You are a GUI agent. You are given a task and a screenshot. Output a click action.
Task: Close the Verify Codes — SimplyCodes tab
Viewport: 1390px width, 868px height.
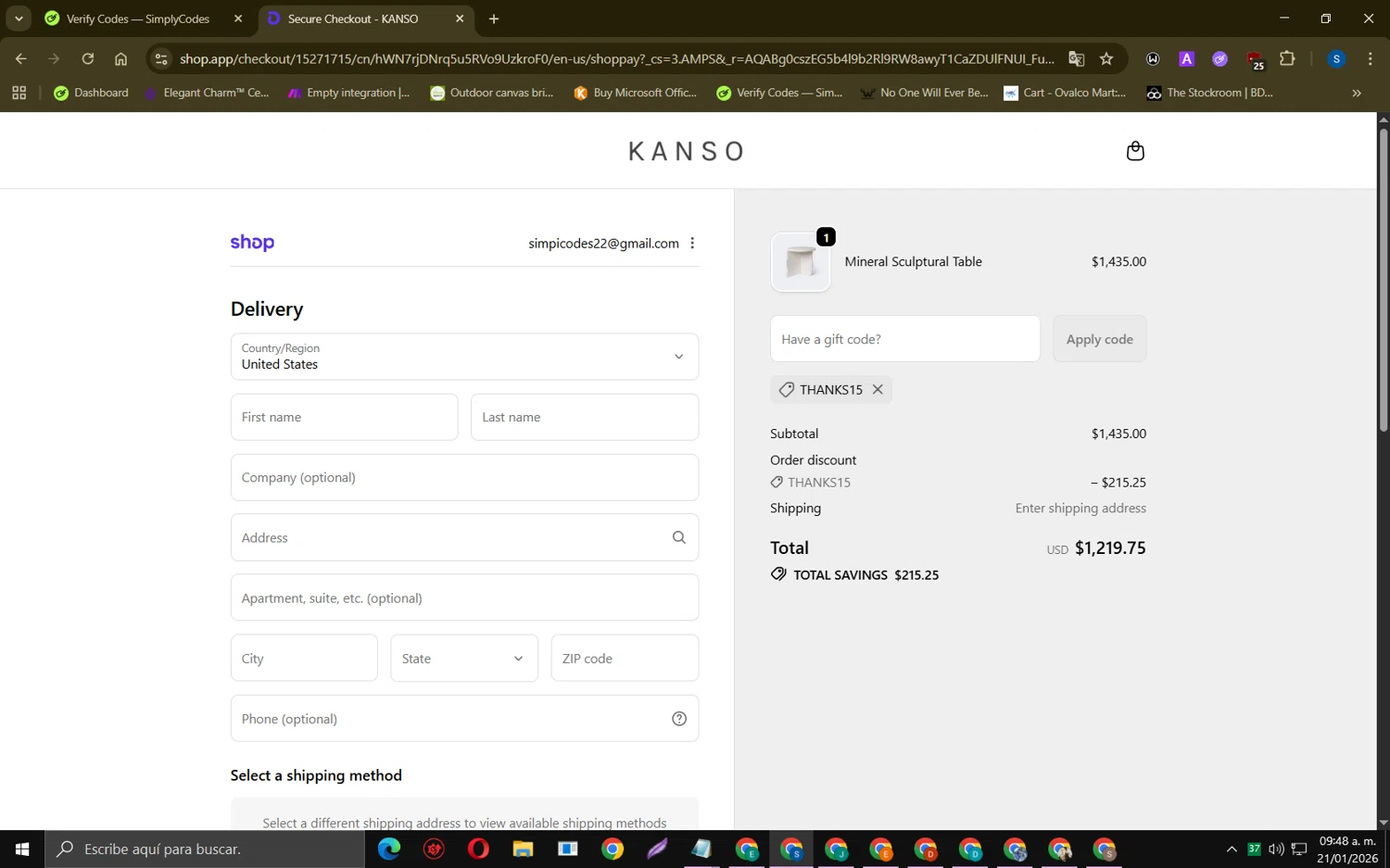pyautogui.click(x=238, y=19)
